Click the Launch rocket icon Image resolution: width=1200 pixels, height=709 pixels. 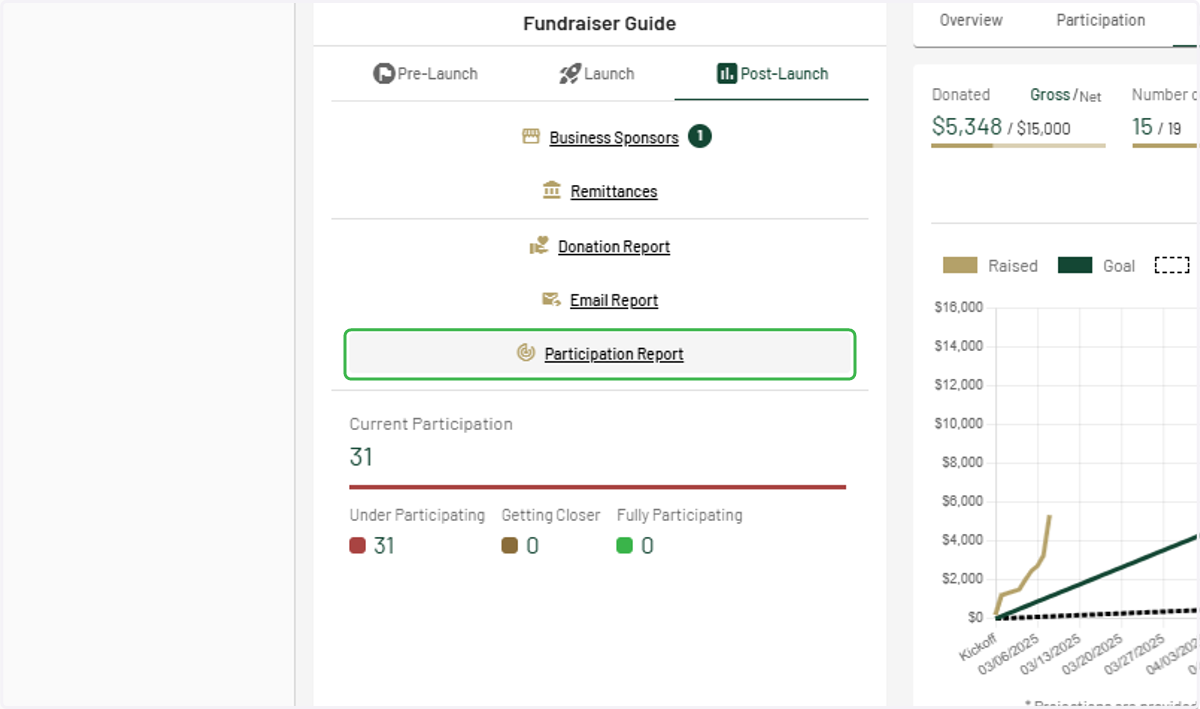pyautogui.click(x=569, y=74)
